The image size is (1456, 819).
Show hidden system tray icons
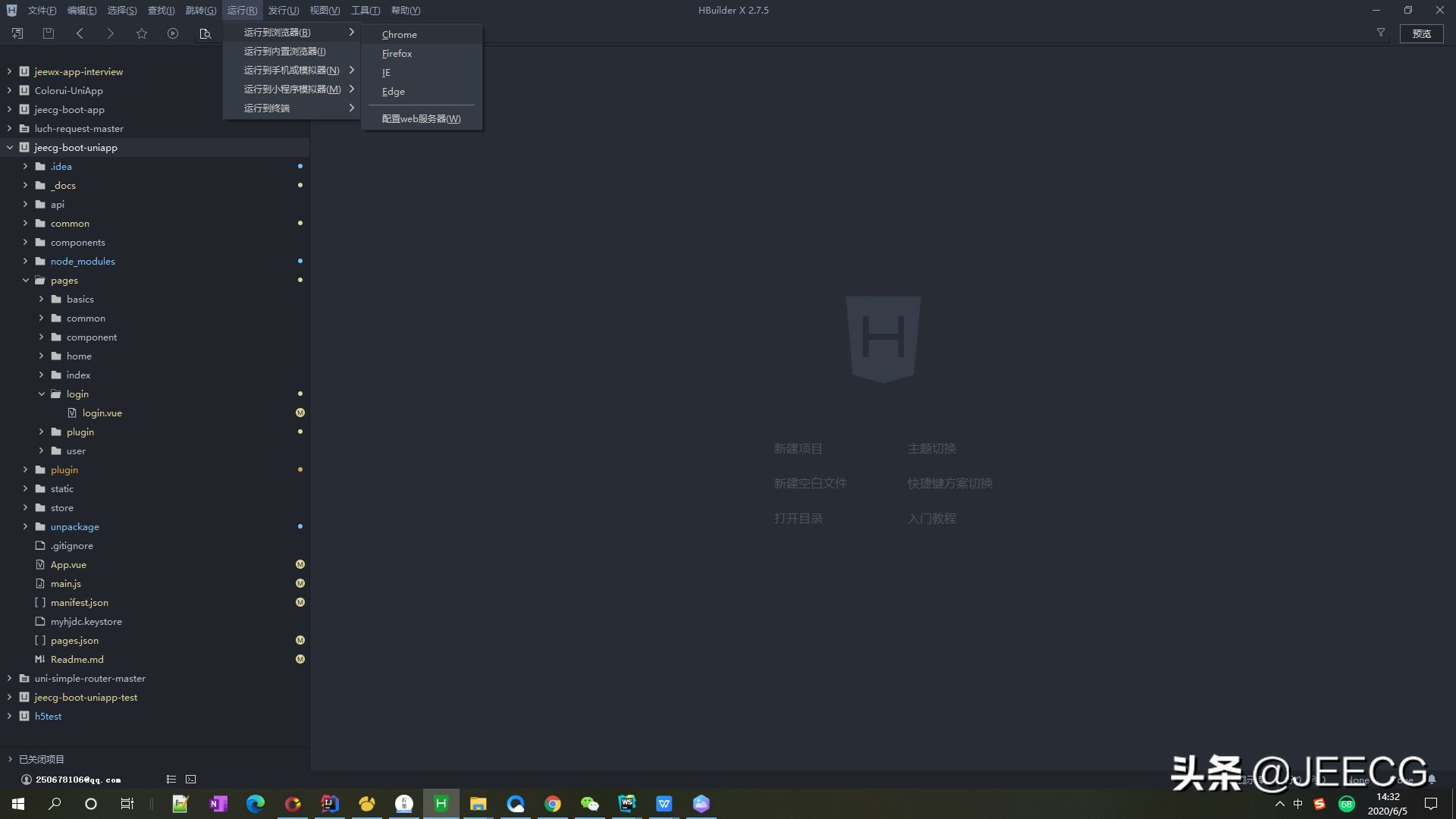1280,804
